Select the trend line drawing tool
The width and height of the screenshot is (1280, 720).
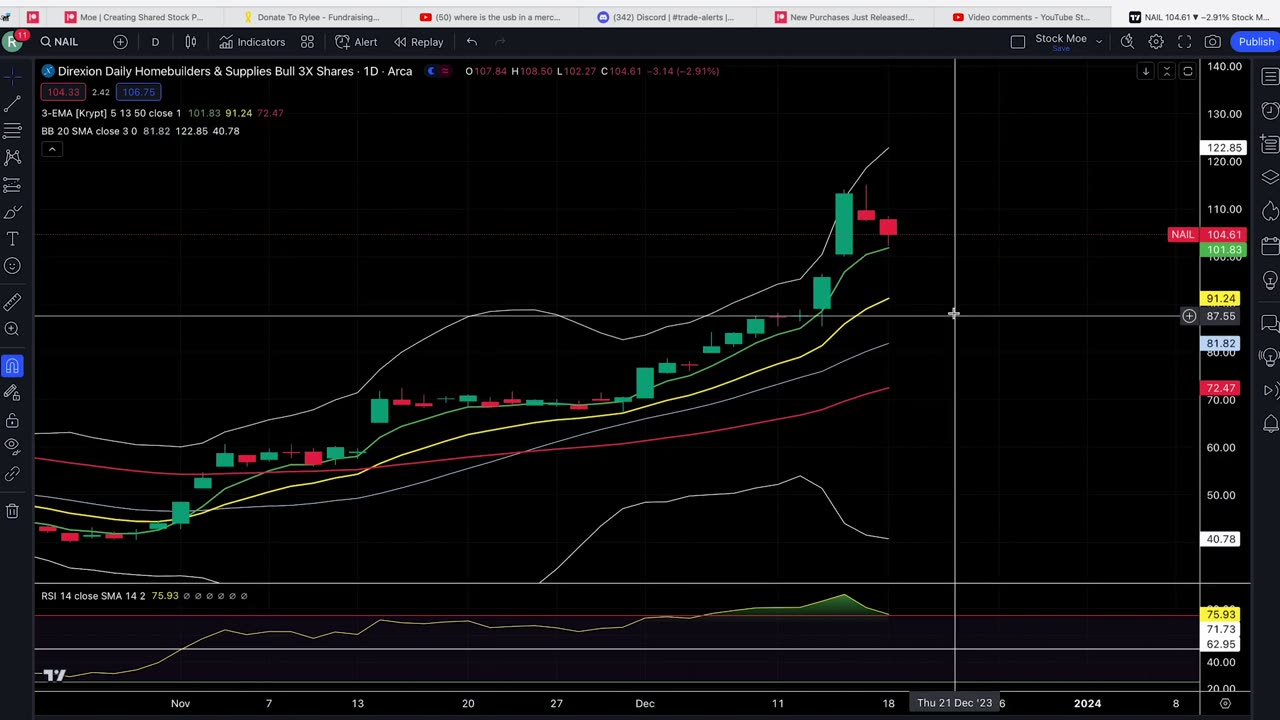(12, 104)
